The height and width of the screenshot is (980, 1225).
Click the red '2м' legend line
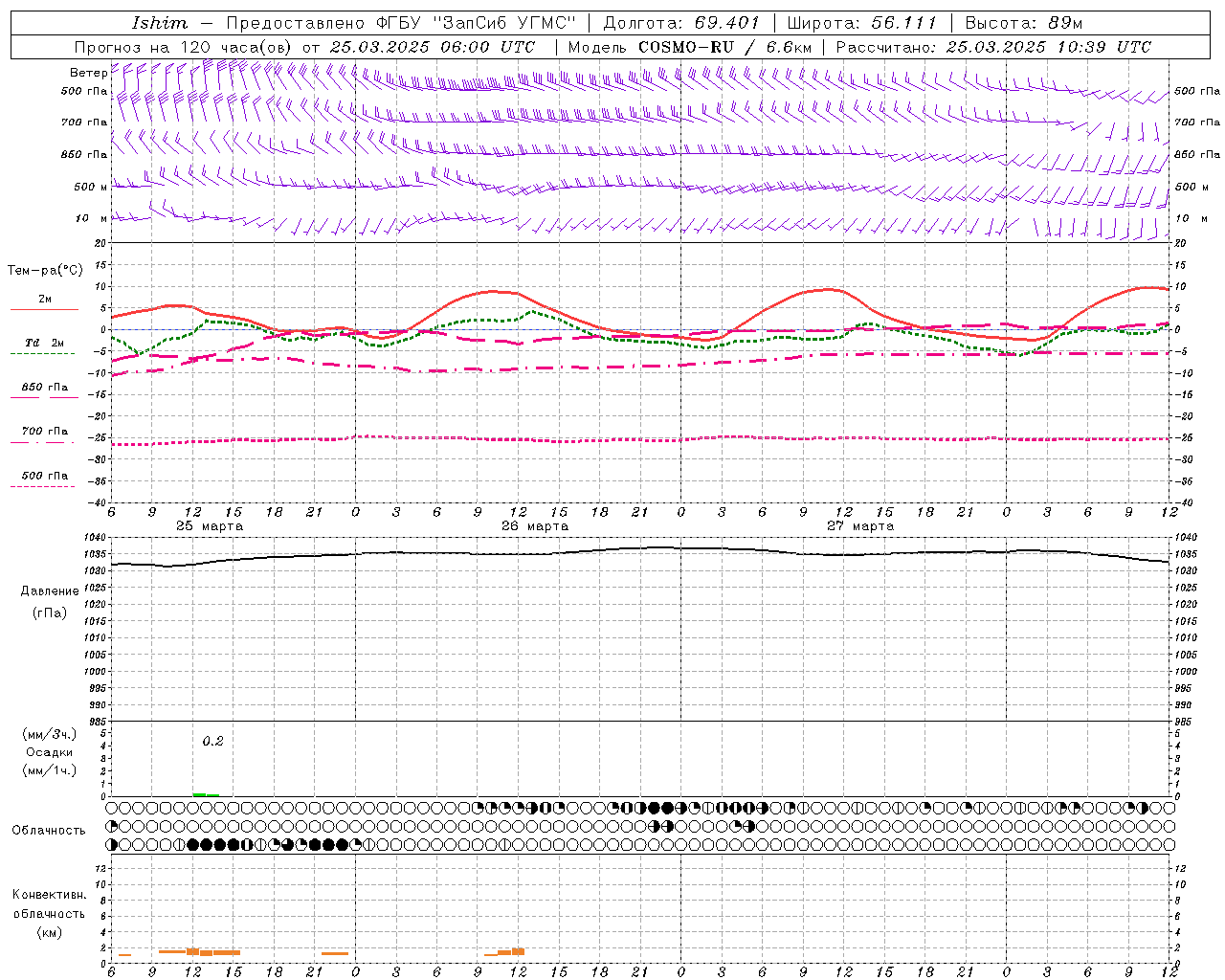pyautogui.click(x=44, y=309)
